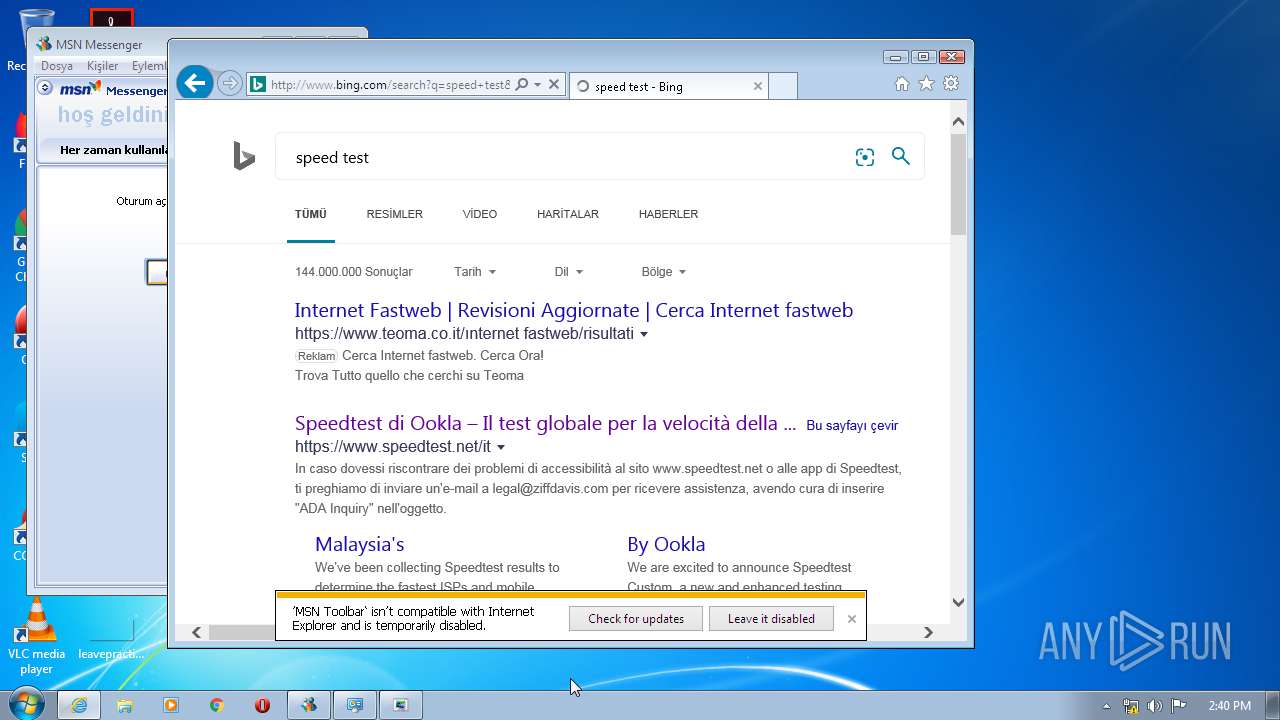Click the remote desktop taskbar button
Viewport: 1280px width, 720px height.
pos(355,705)
